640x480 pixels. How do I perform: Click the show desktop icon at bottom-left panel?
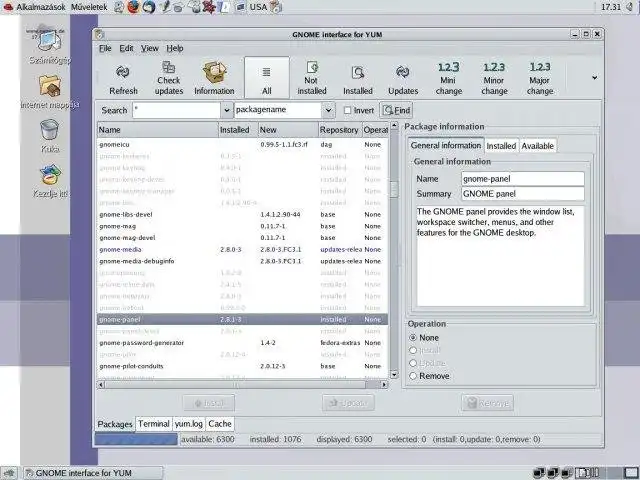9,473
